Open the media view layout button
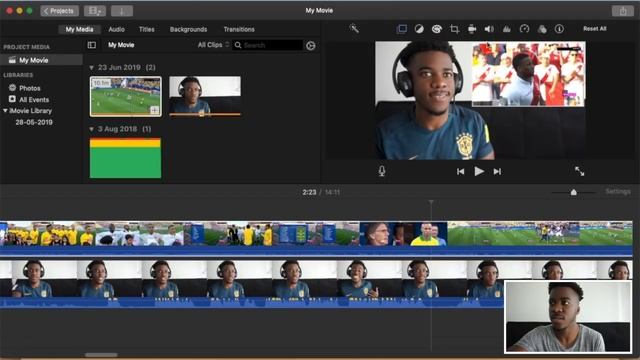This screenshot has height=360, width=640. pos(95,11)
